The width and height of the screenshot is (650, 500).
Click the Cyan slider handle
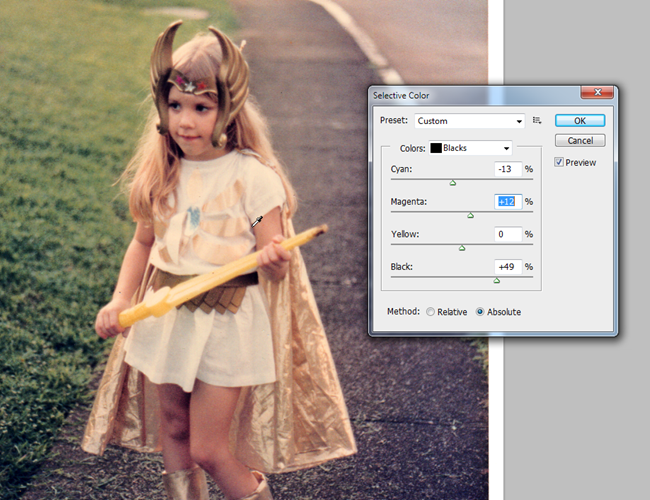click(452, 183)
